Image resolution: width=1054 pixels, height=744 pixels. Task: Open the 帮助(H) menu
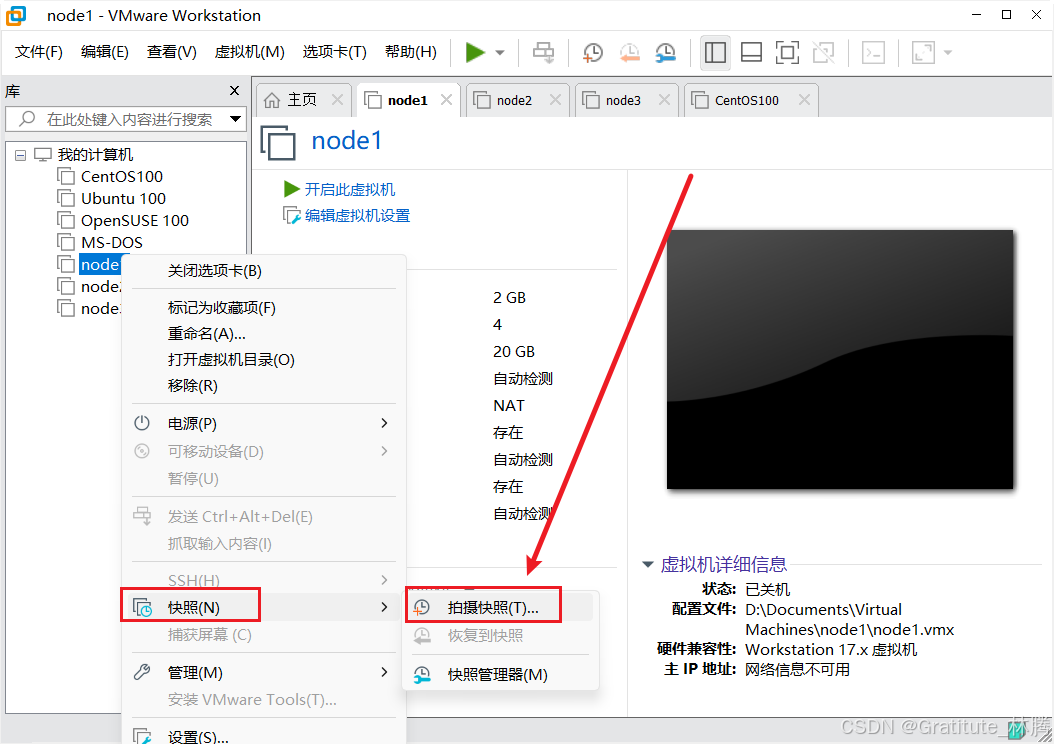click(411, 52)
